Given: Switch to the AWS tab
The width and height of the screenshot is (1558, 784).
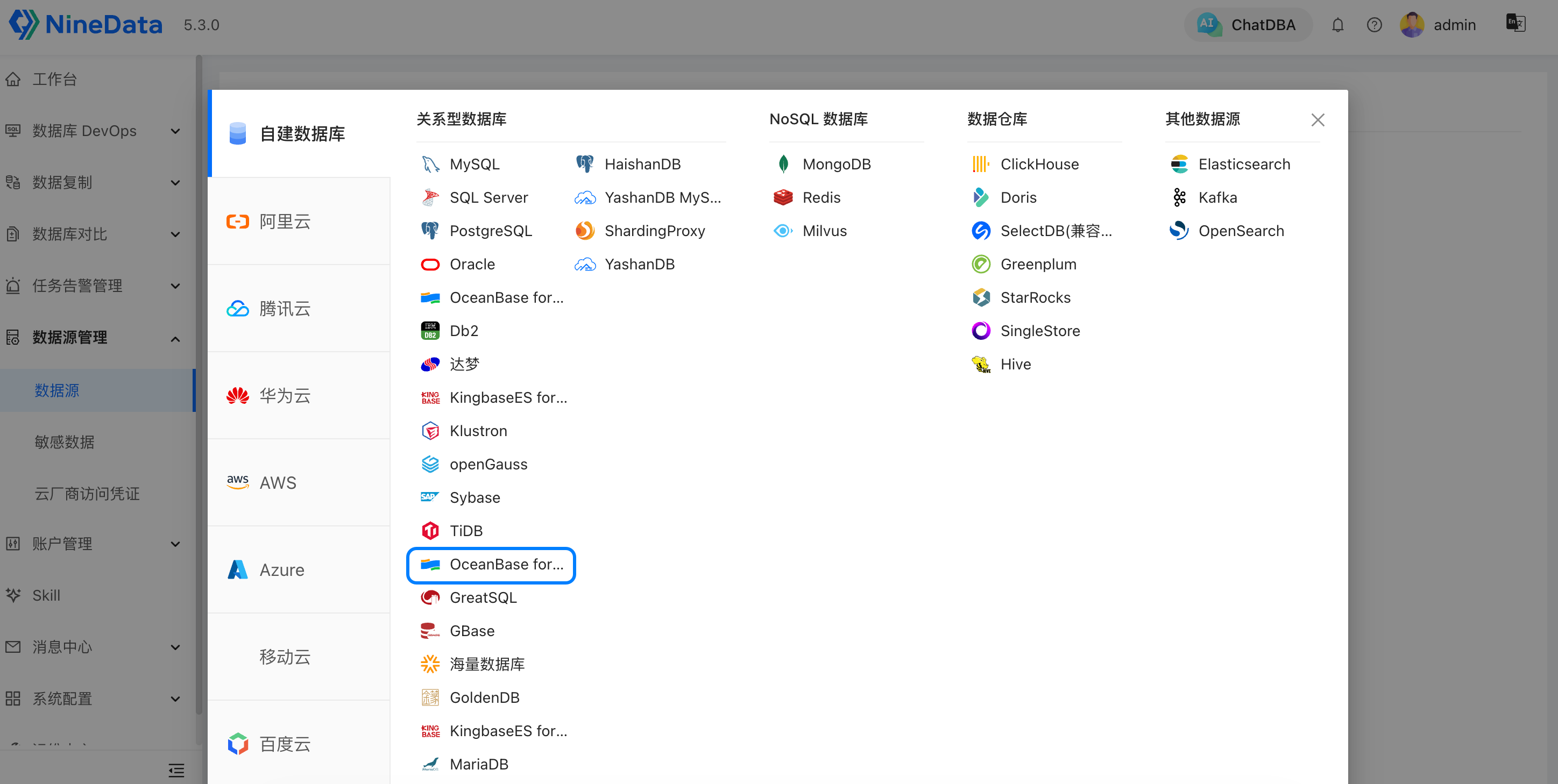Looking at the screenshot, I should (x=299, y=483).
